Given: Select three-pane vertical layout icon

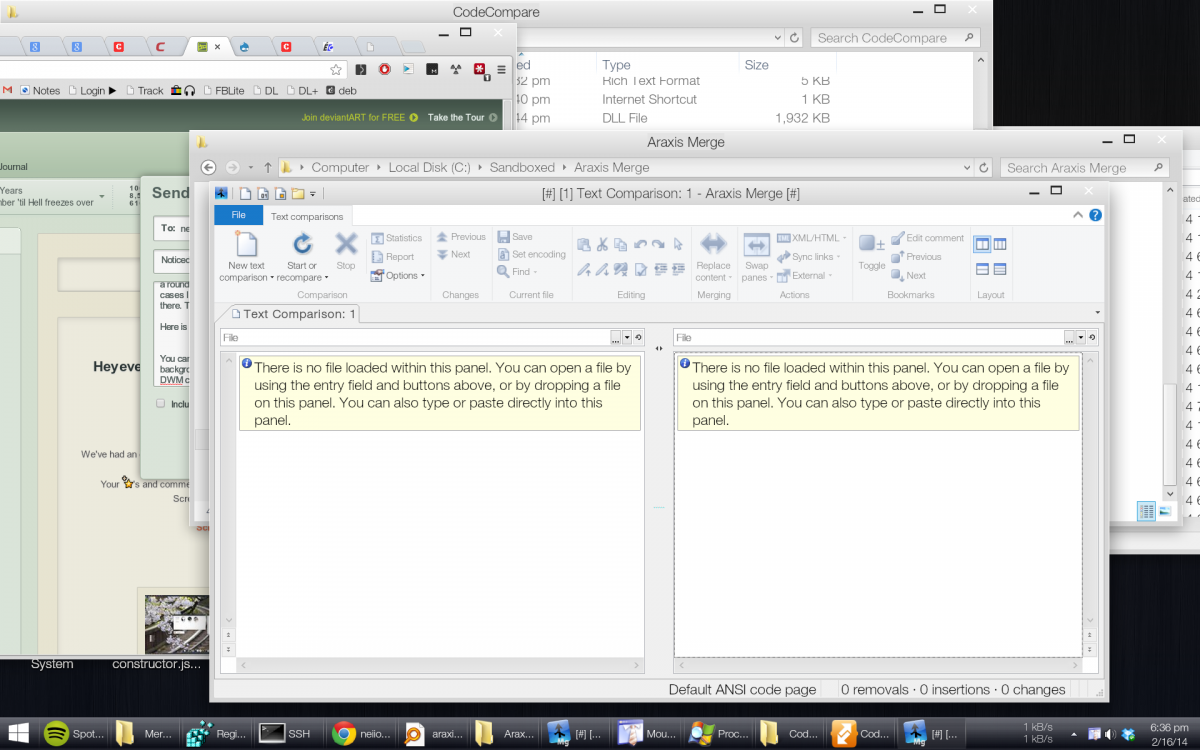Looking at the screenshot, I should tap(1000, 244).
